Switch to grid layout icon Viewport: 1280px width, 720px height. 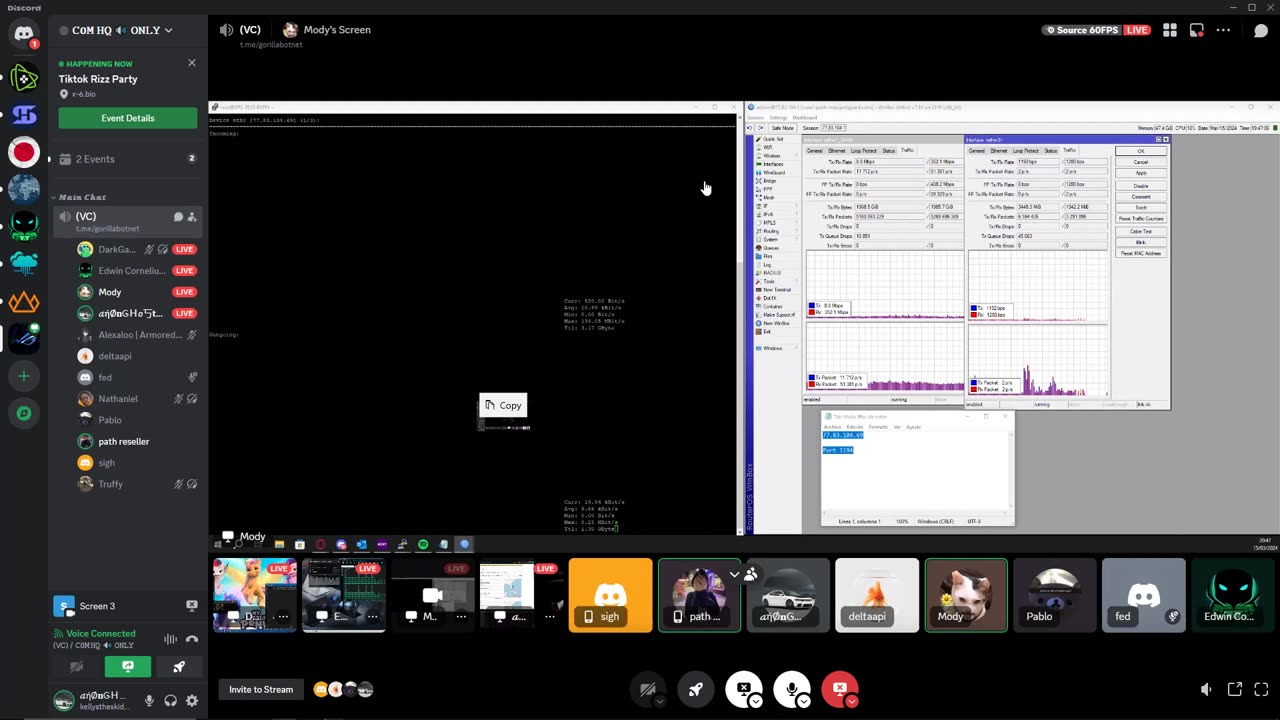1170,30
